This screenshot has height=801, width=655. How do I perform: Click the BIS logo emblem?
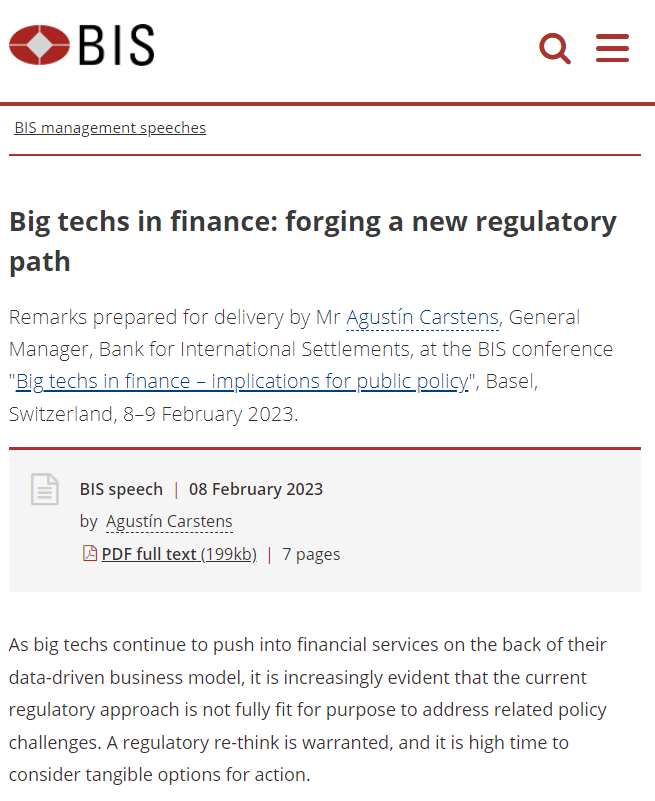coord(39,45)
